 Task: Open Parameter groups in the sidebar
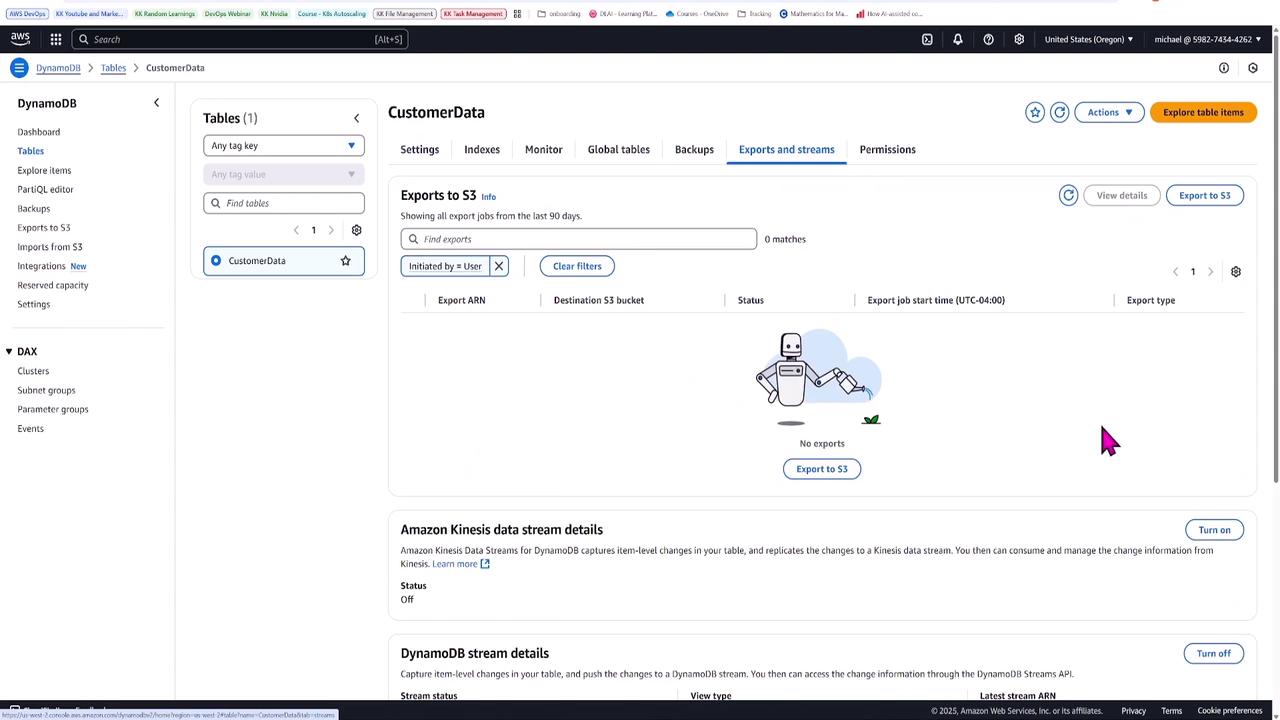click(53, 409)
